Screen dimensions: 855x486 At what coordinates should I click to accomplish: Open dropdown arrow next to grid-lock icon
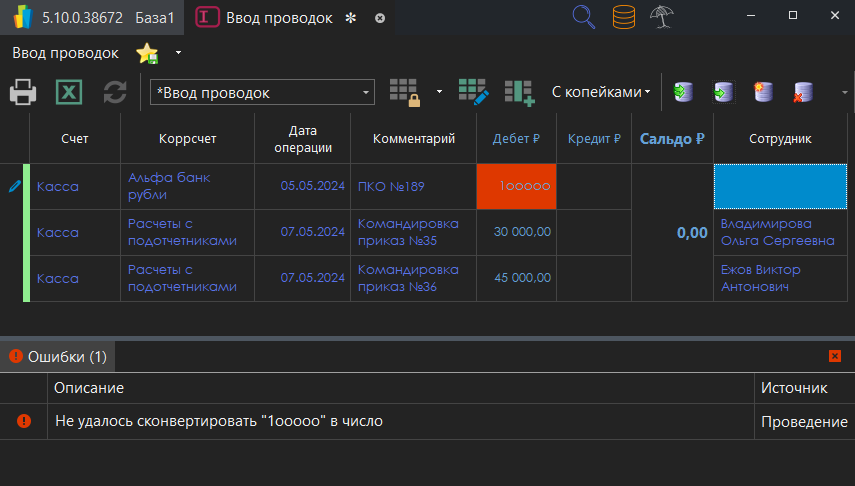click(439, 92)
